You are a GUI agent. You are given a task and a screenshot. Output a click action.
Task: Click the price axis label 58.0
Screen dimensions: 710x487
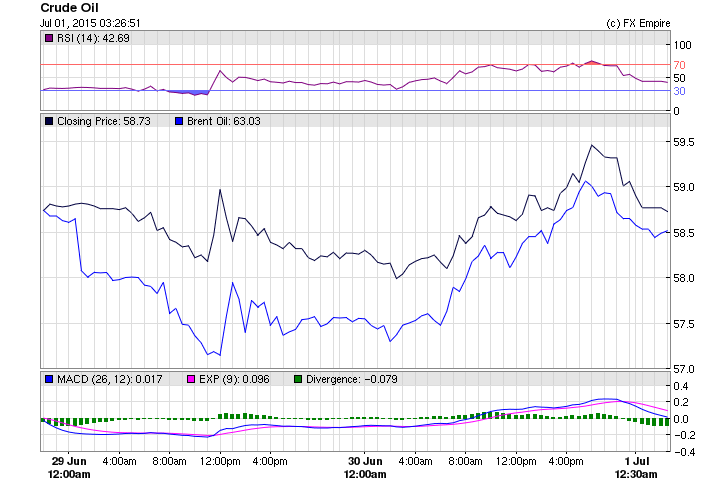684,278
